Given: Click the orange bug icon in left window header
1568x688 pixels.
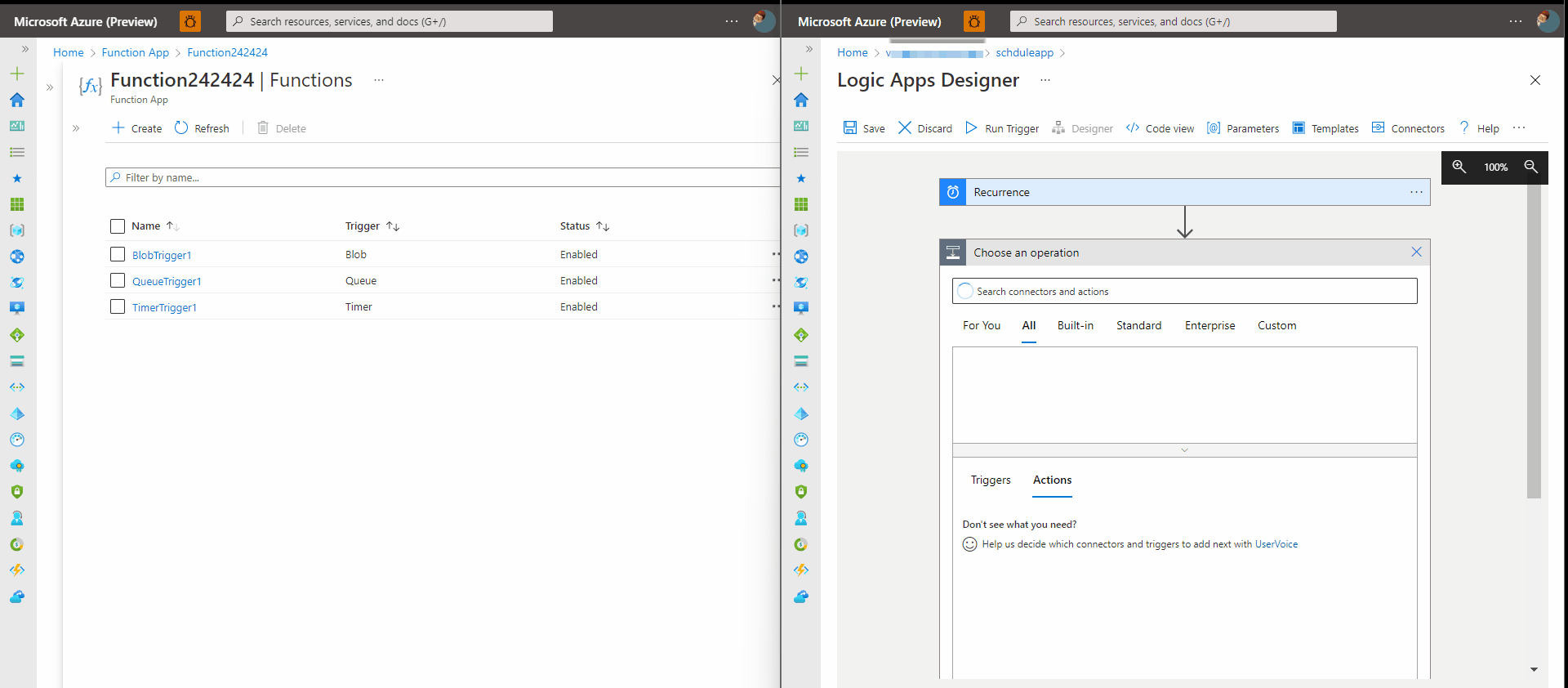Looking at the screenshot, I should point(190,21).
